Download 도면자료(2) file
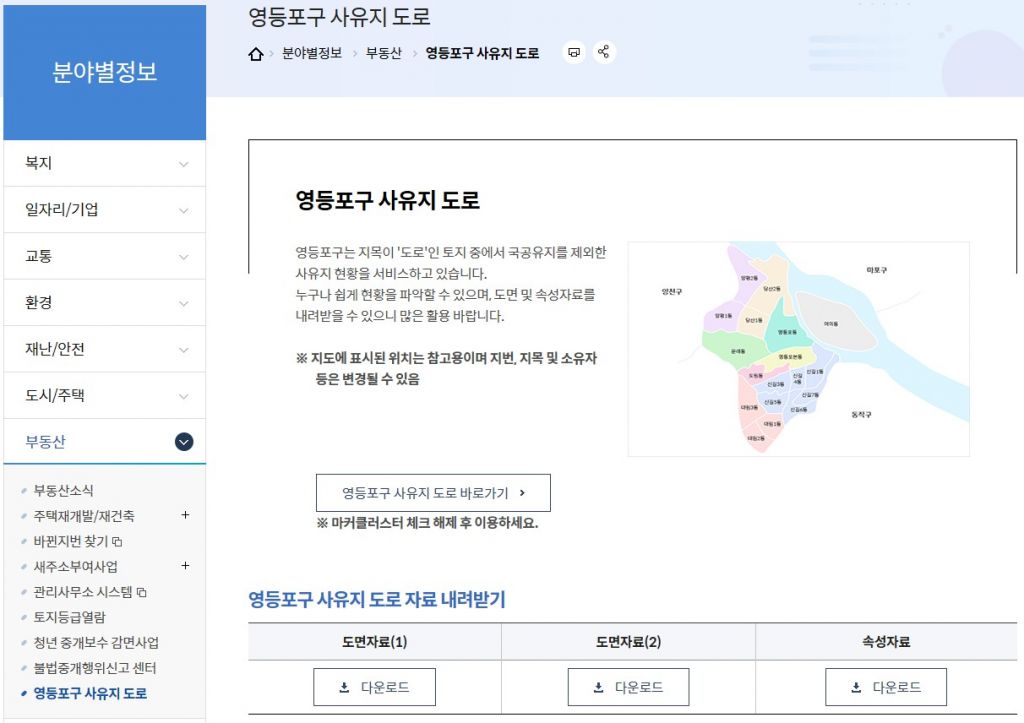The width and height of the screenshot is (1024, 723). tap(628, 687)
